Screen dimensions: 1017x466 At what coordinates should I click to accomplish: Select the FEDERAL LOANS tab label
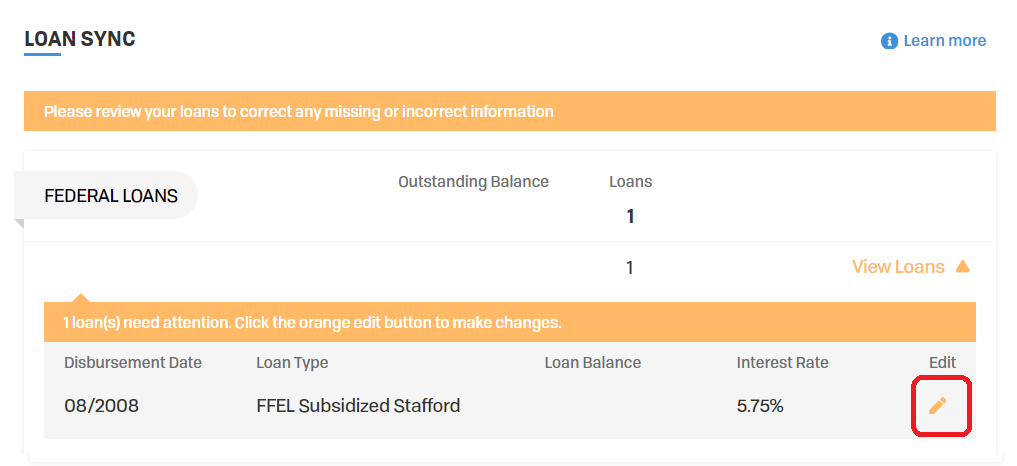point(111,196)
